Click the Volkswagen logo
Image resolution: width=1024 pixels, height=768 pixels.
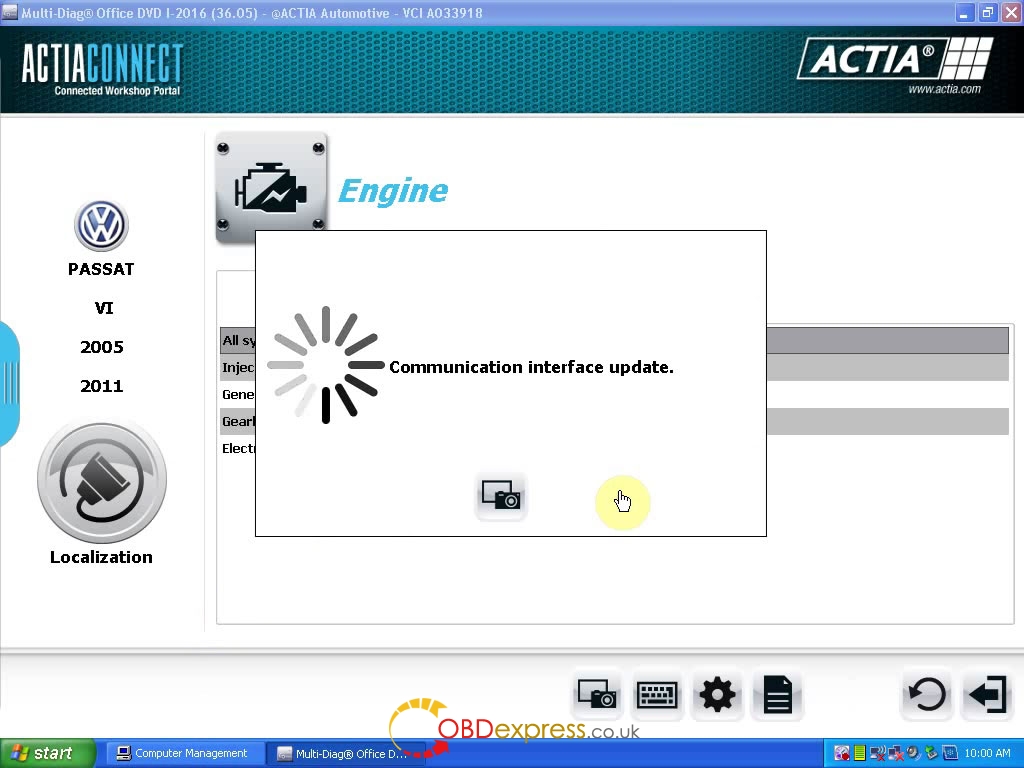pos(101,225)
